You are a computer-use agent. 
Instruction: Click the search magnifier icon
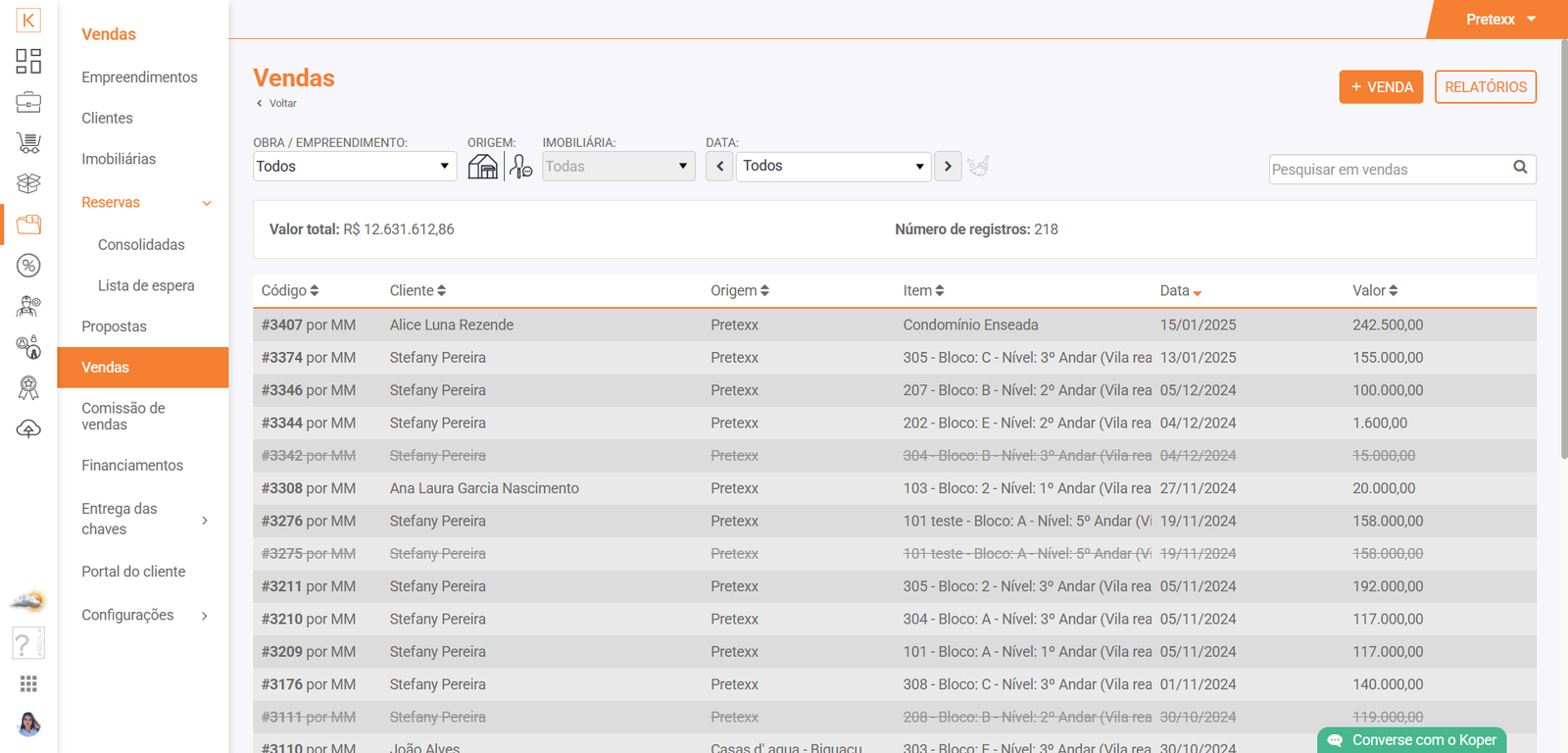click(x=1520, y=168)
